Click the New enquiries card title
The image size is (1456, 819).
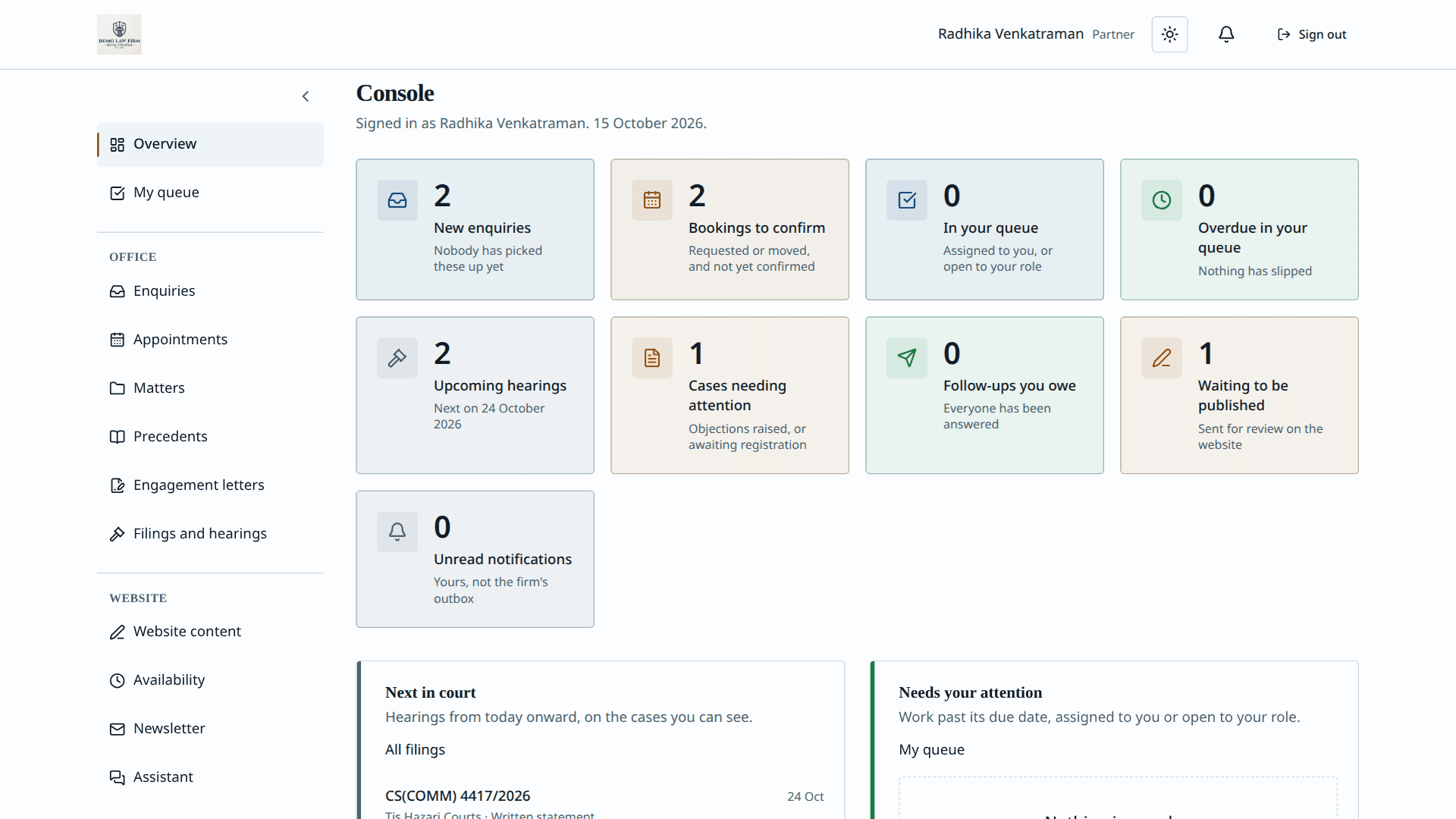point(482,228)
